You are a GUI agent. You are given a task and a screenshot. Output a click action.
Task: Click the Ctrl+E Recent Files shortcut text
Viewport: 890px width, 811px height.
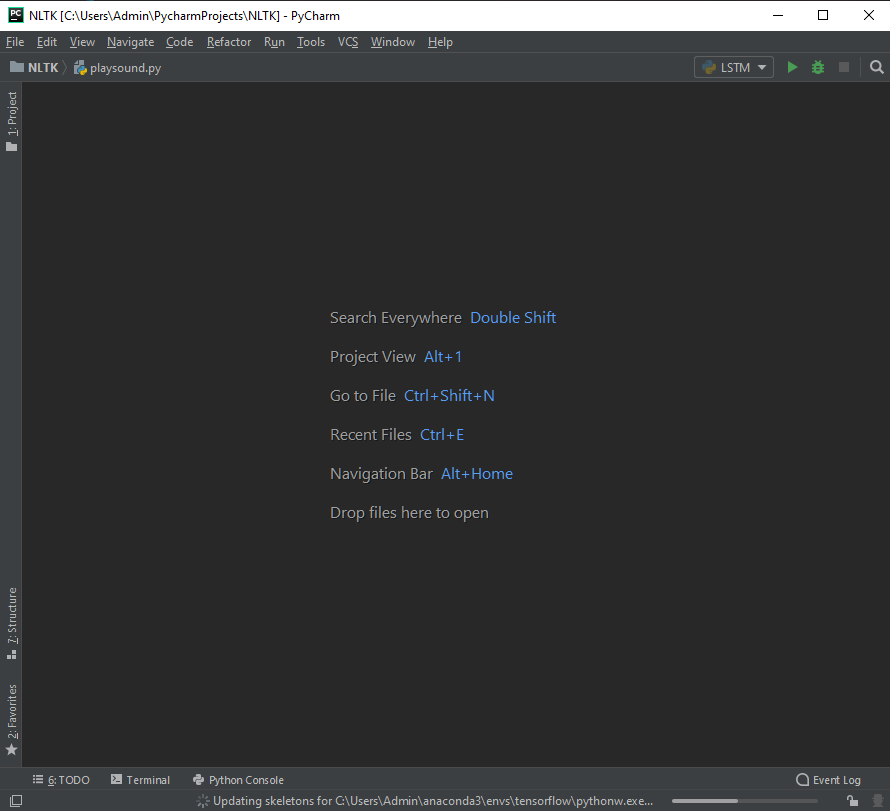(442, 435)
